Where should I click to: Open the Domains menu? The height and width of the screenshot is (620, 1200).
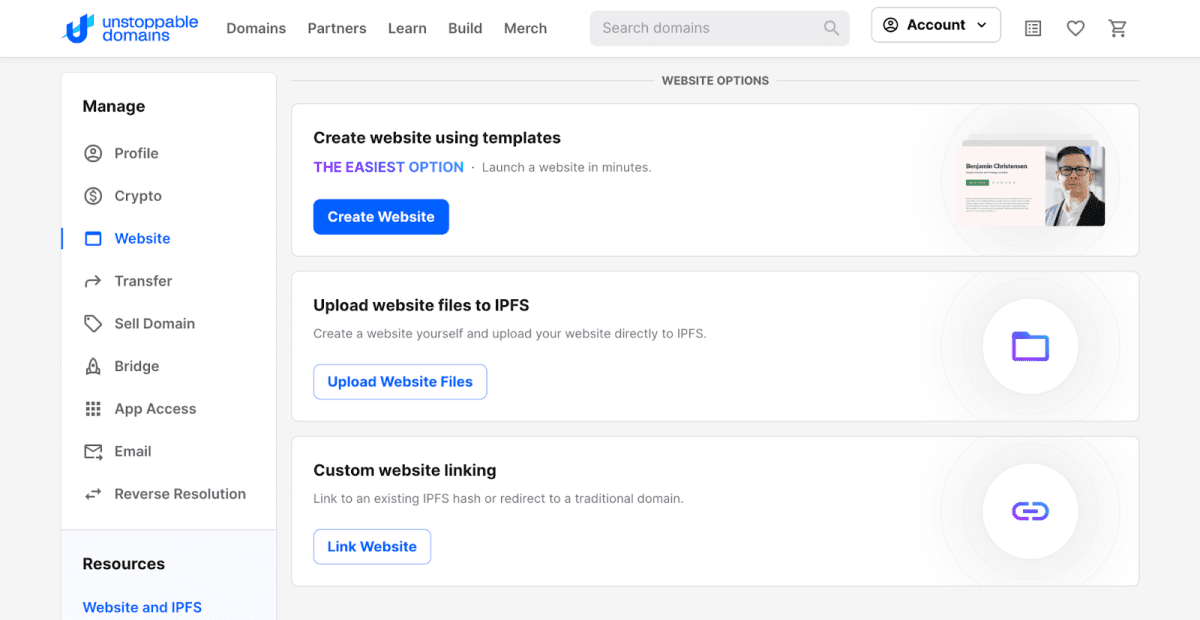(256, 28)
